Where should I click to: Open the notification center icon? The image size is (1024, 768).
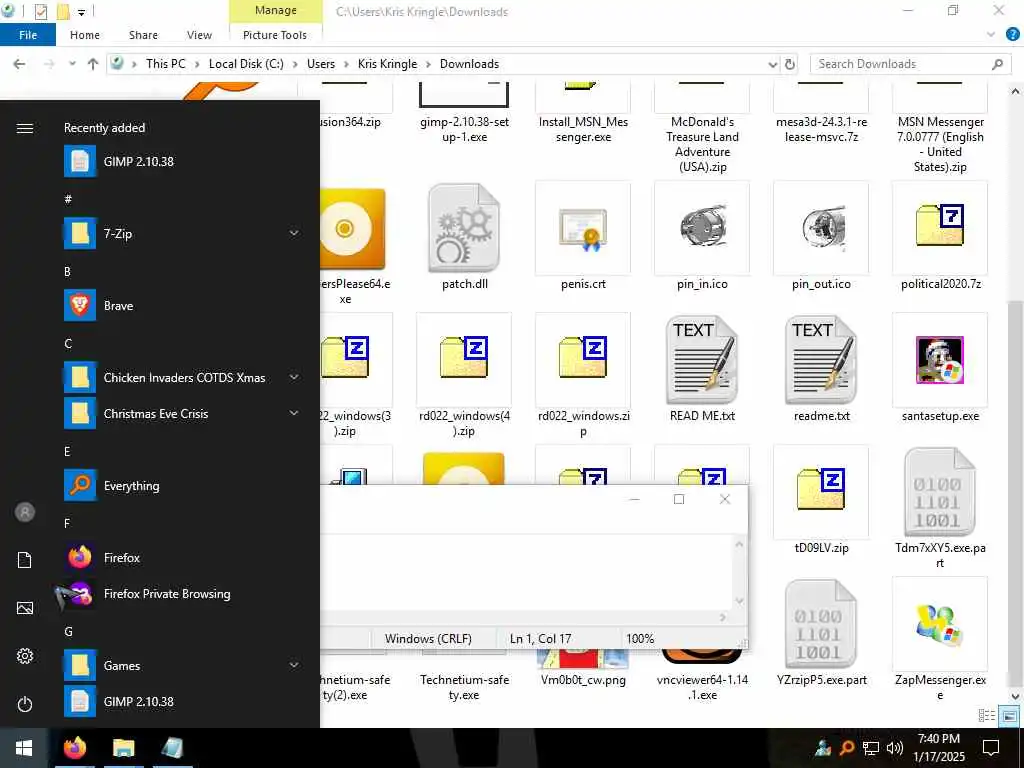(991, 748)
